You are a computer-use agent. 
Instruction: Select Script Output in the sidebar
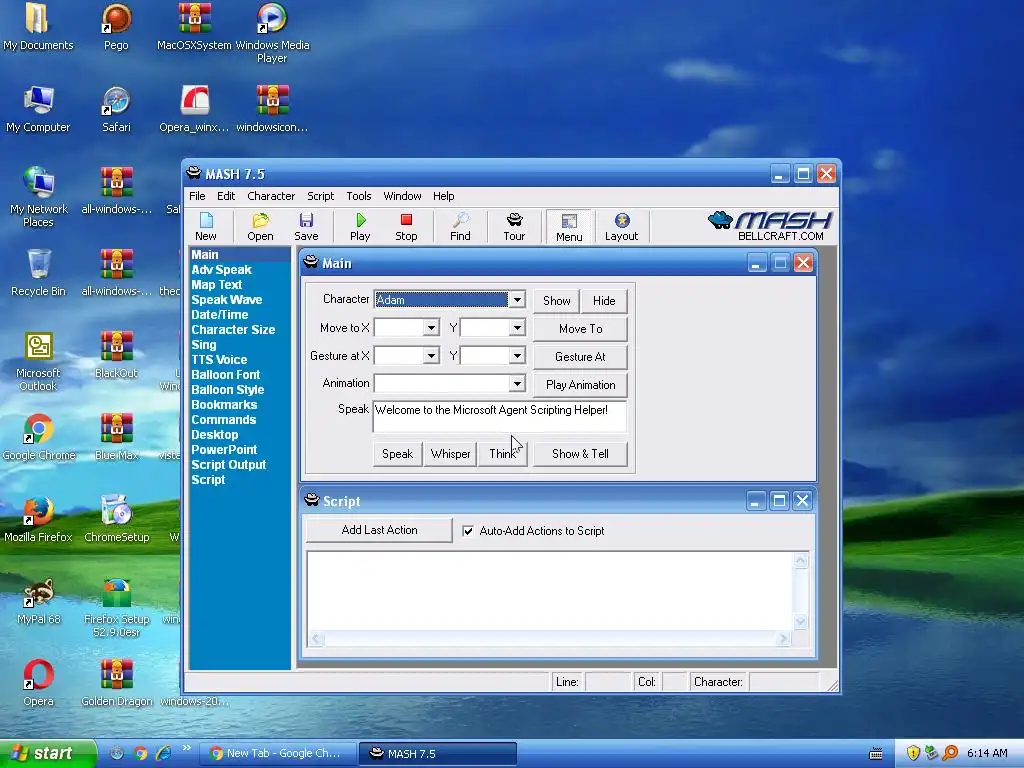pos(229,465)
